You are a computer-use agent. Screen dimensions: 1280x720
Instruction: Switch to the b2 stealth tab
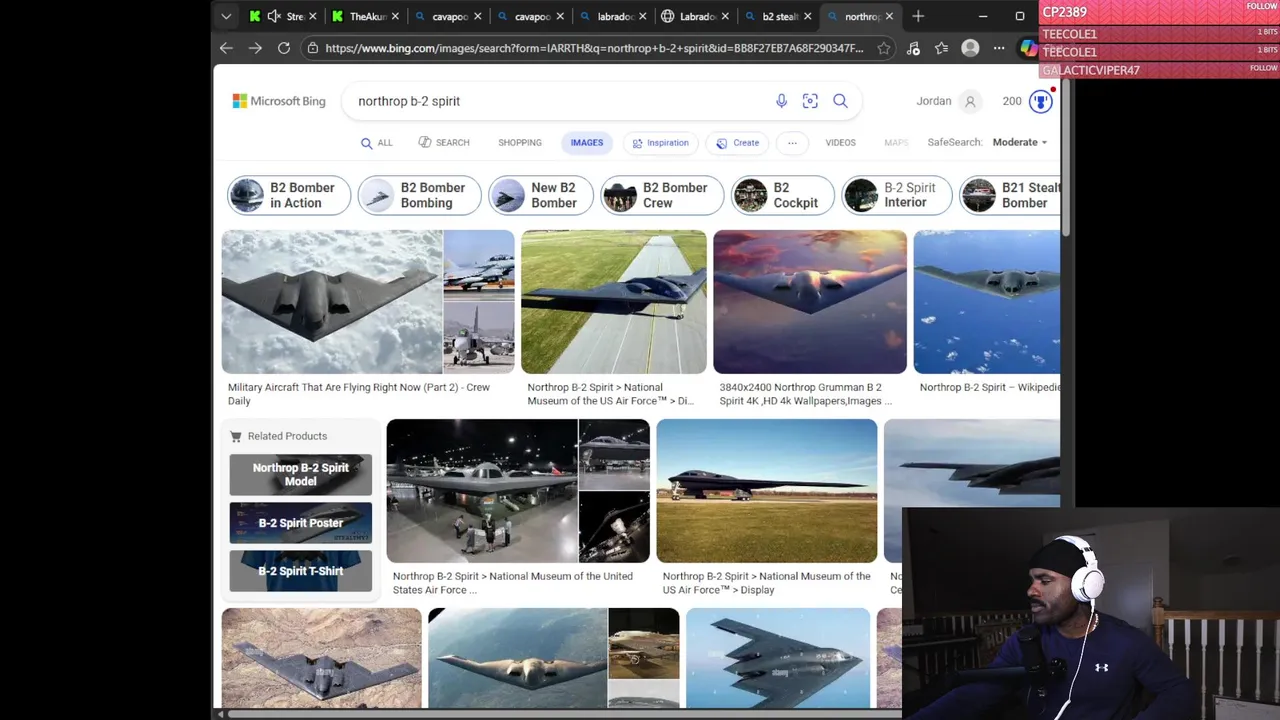[x=779, y=16]
